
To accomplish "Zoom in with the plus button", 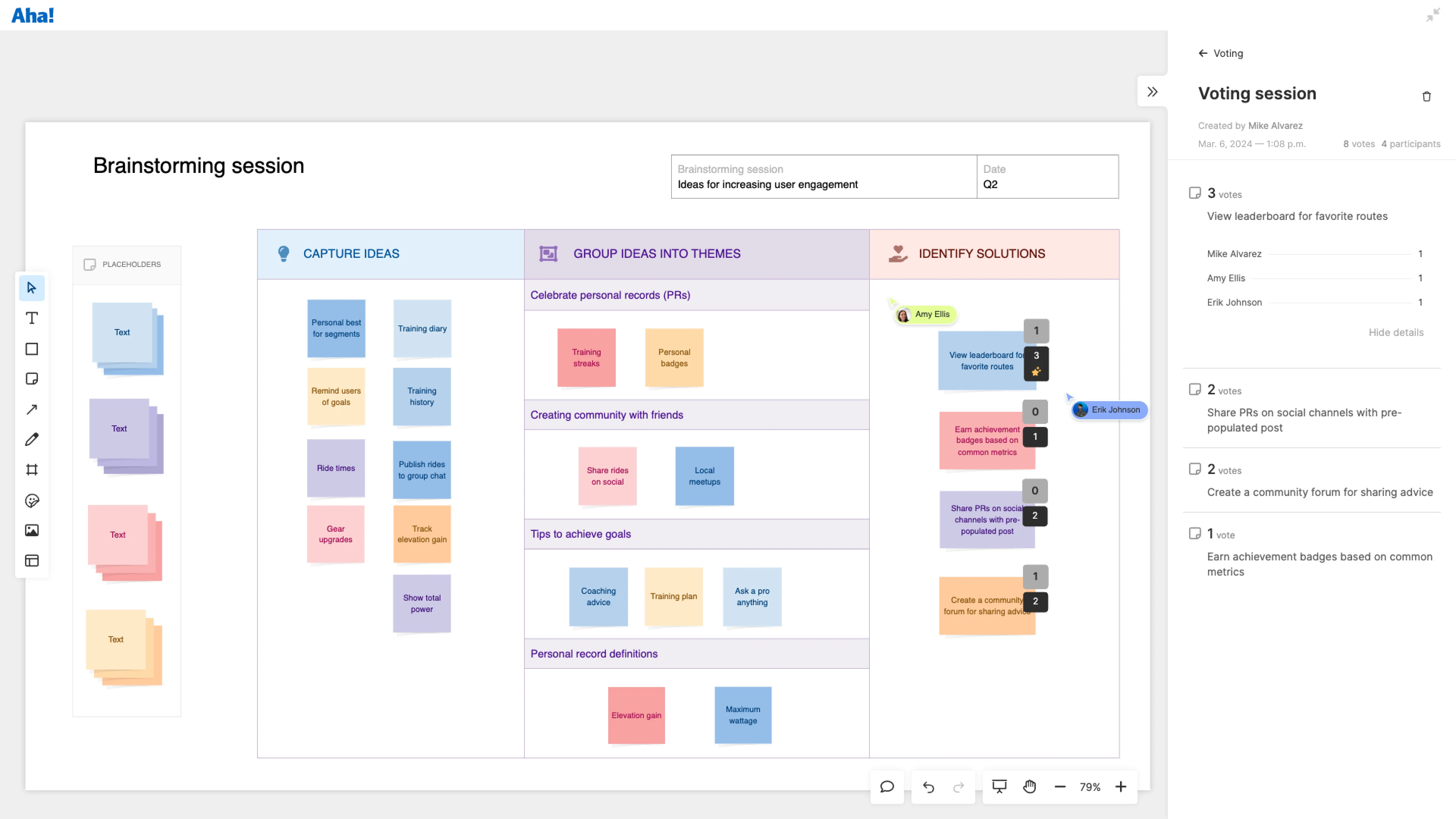I will [1120, 787].
